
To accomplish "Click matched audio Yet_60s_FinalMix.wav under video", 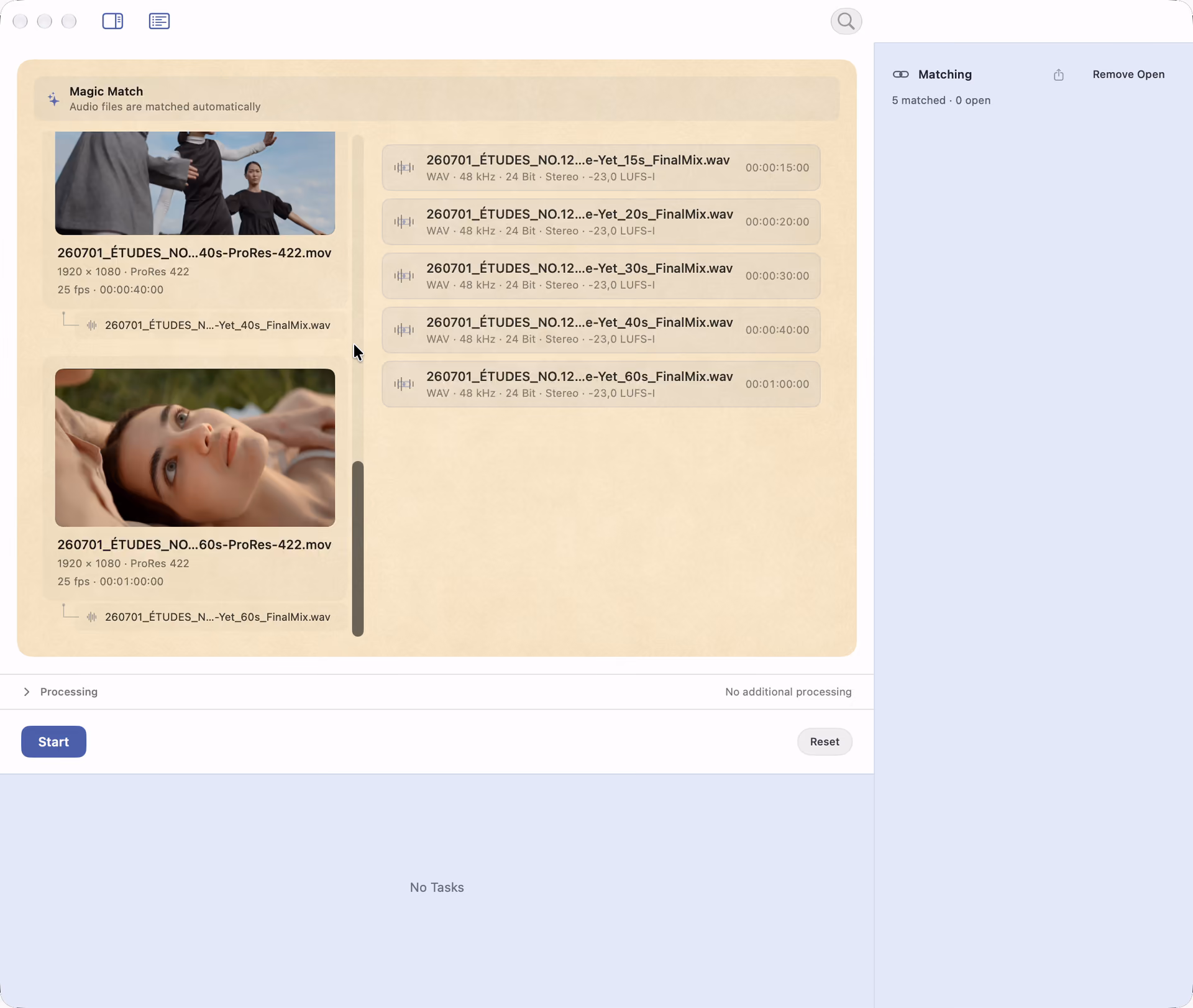I will pos(211,617).
